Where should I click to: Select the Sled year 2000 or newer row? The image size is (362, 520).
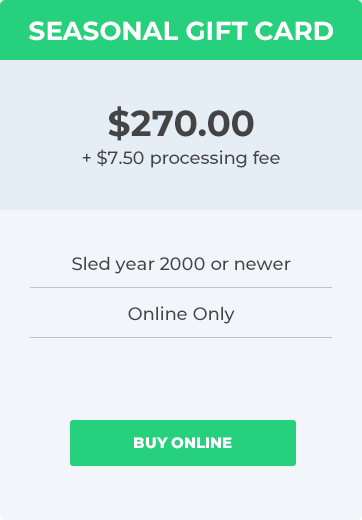181,264
